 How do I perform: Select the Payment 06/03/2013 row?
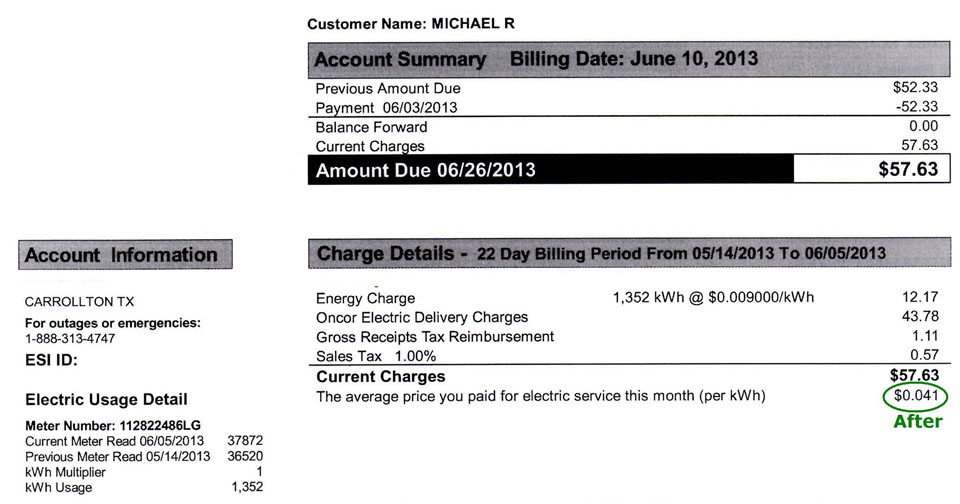pyautogui.click(x=627, y=107)
